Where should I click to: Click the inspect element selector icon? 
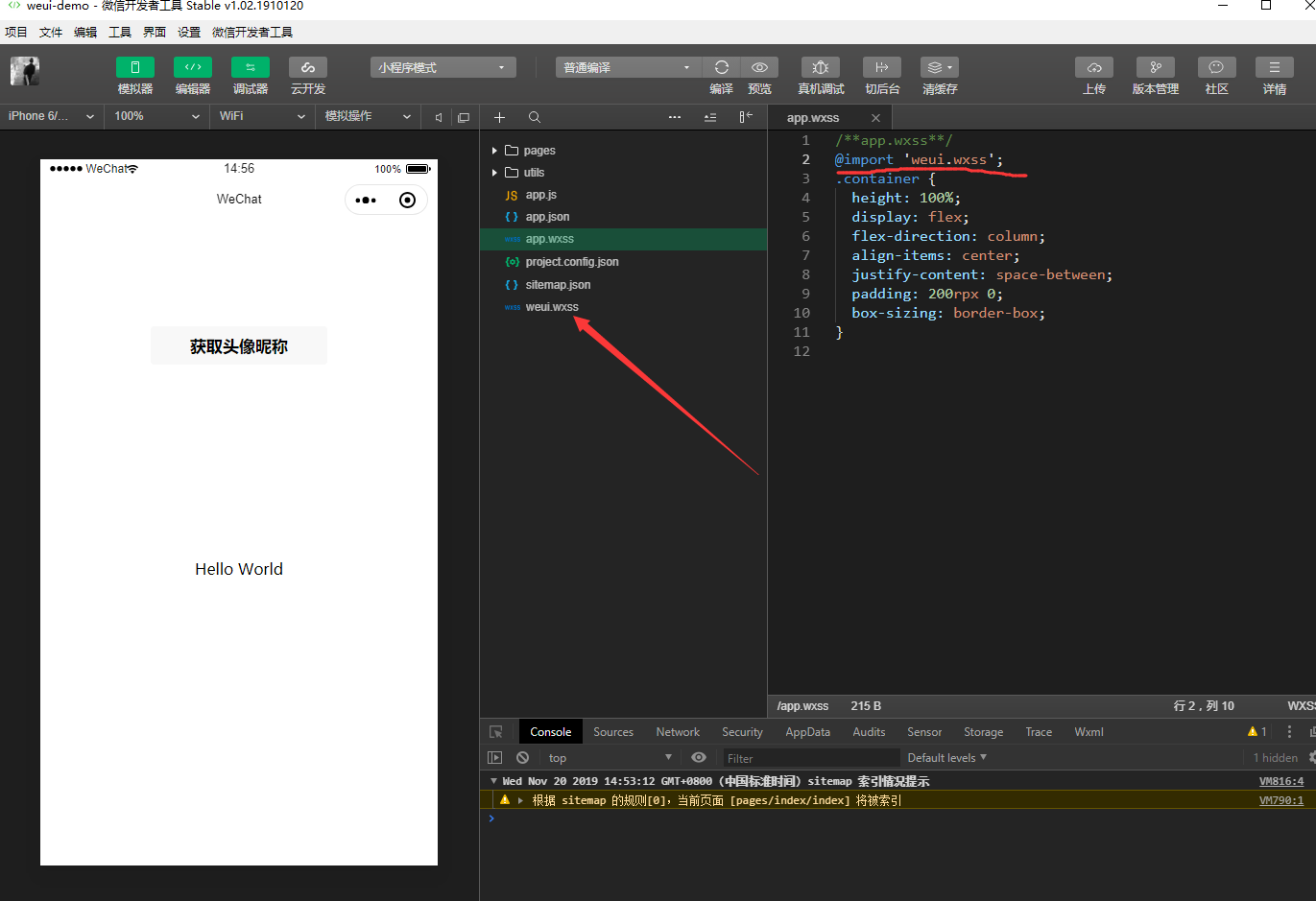point(496,732)
